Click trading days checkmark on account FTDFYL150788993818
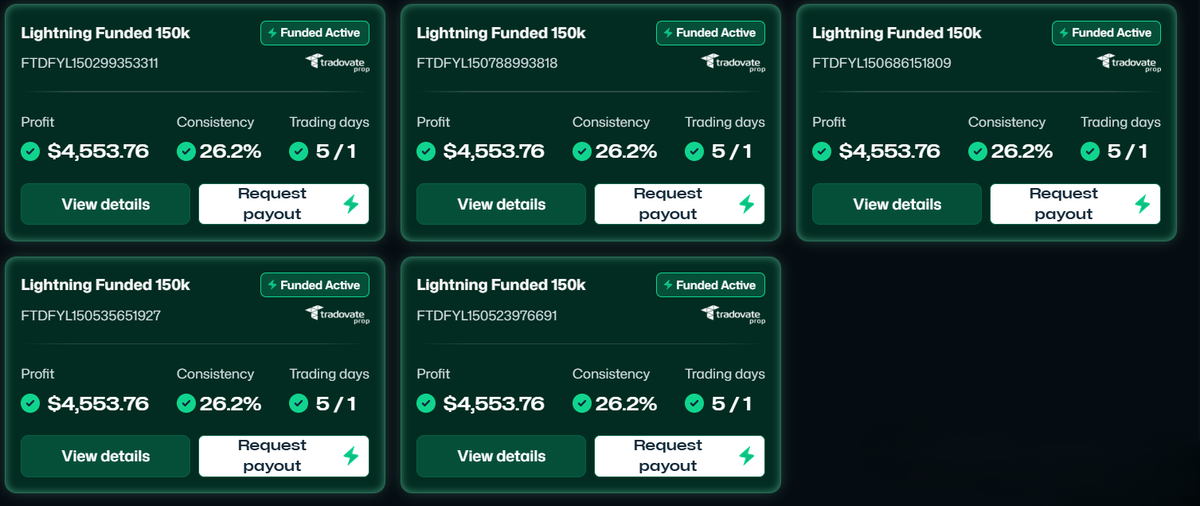 pos(695,152)
